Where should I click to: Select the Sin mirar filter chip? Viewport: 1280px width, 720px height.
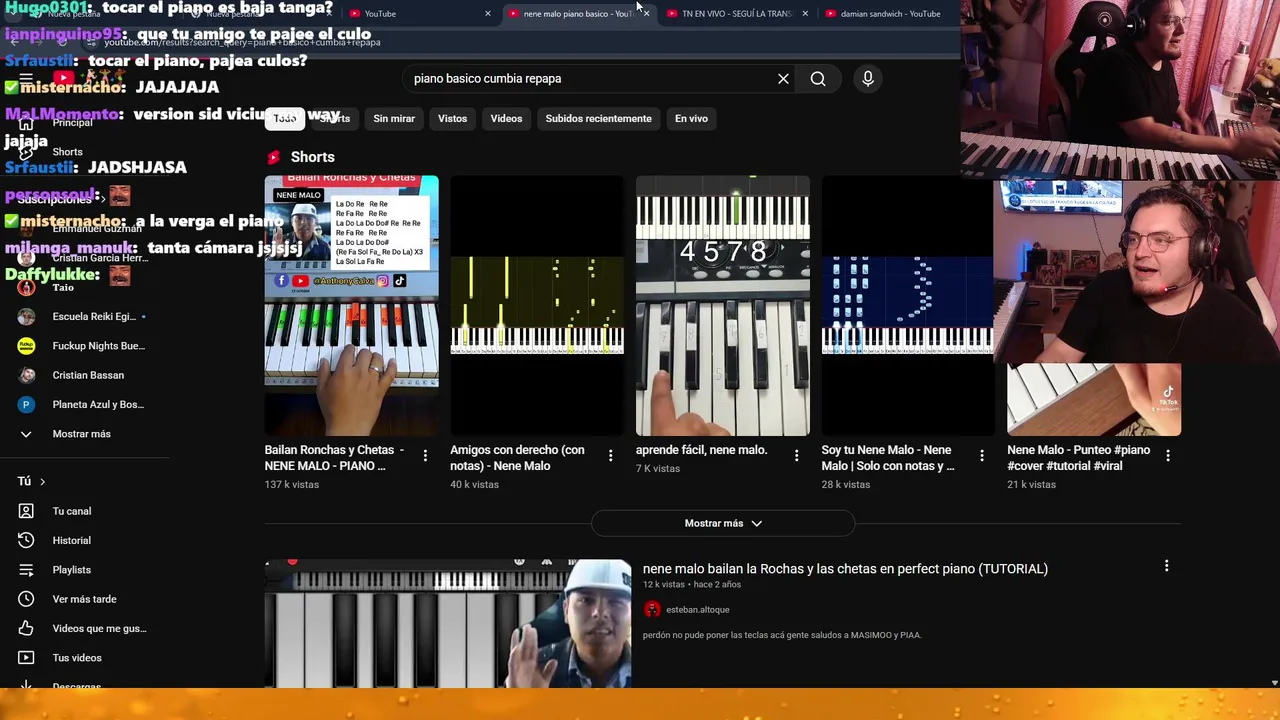pos(394,119)
